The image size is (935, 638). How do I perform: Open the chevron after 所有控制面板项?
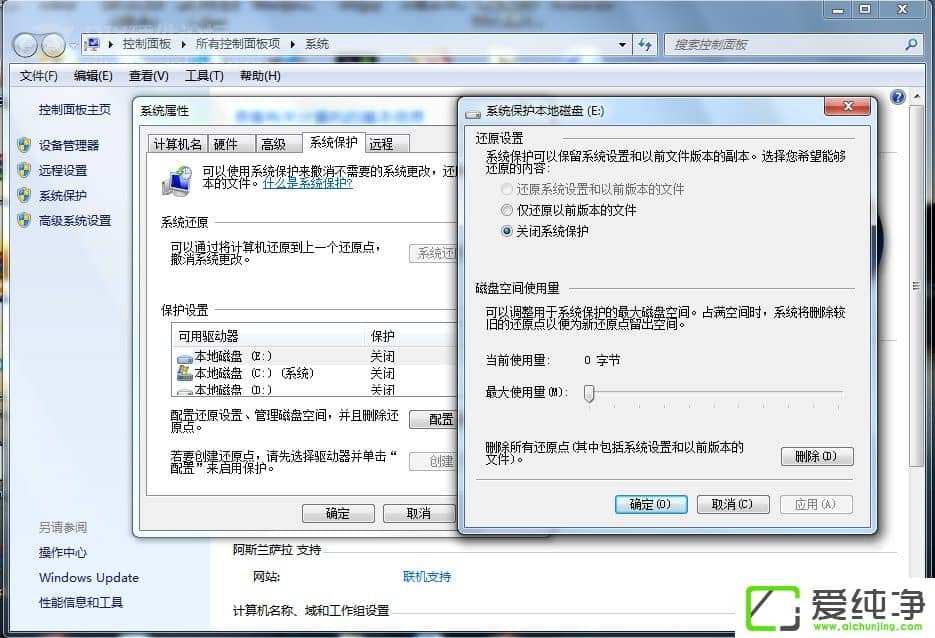click(x=293, y=44)
